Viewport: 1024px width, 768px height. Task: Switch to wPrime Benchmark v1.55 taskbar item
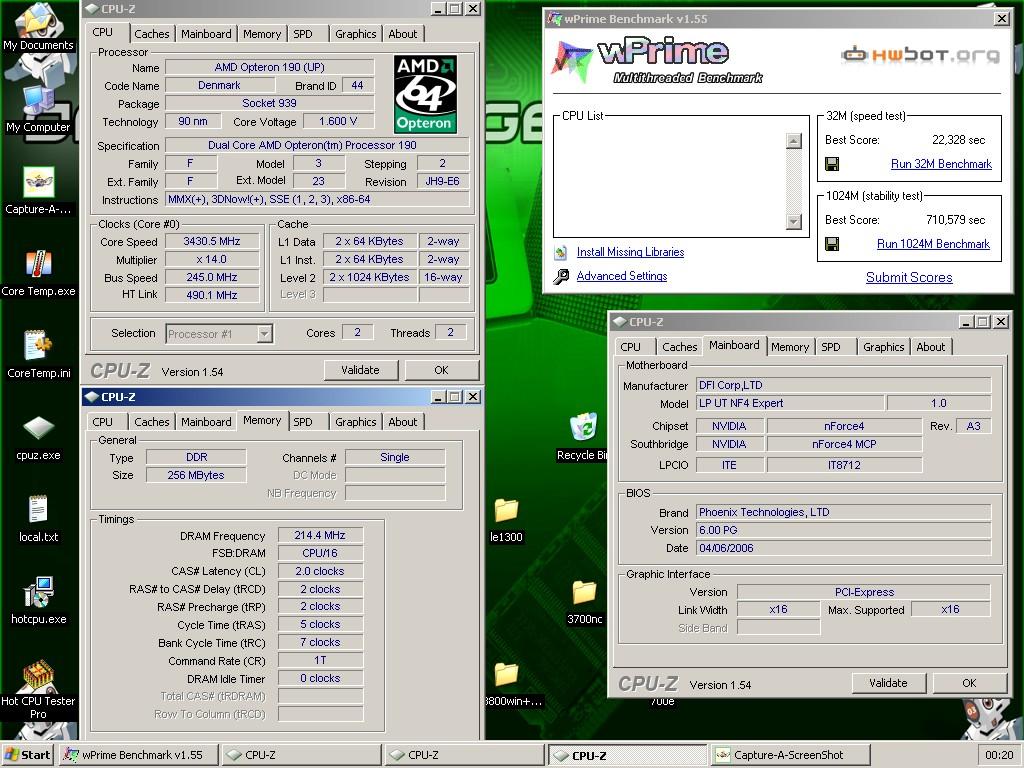[137, 755]
